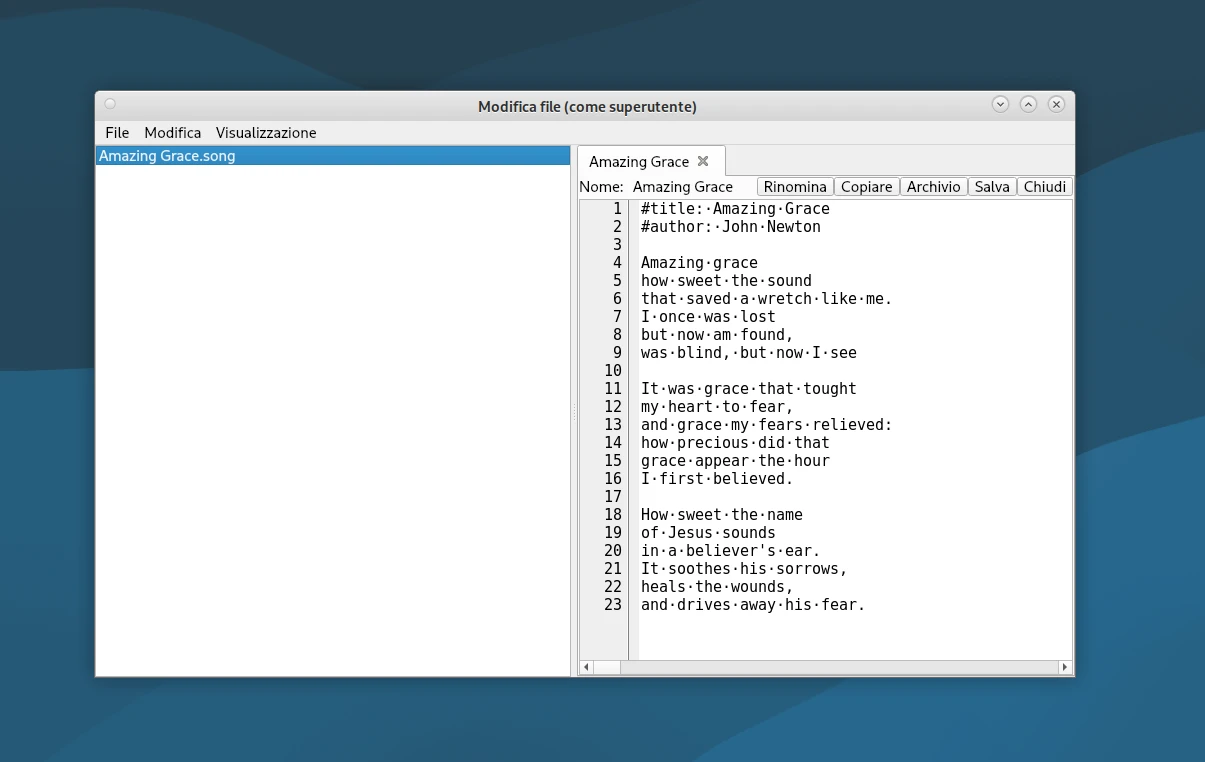Click the Nome field containing Amazing Grace

pos(683,187)
